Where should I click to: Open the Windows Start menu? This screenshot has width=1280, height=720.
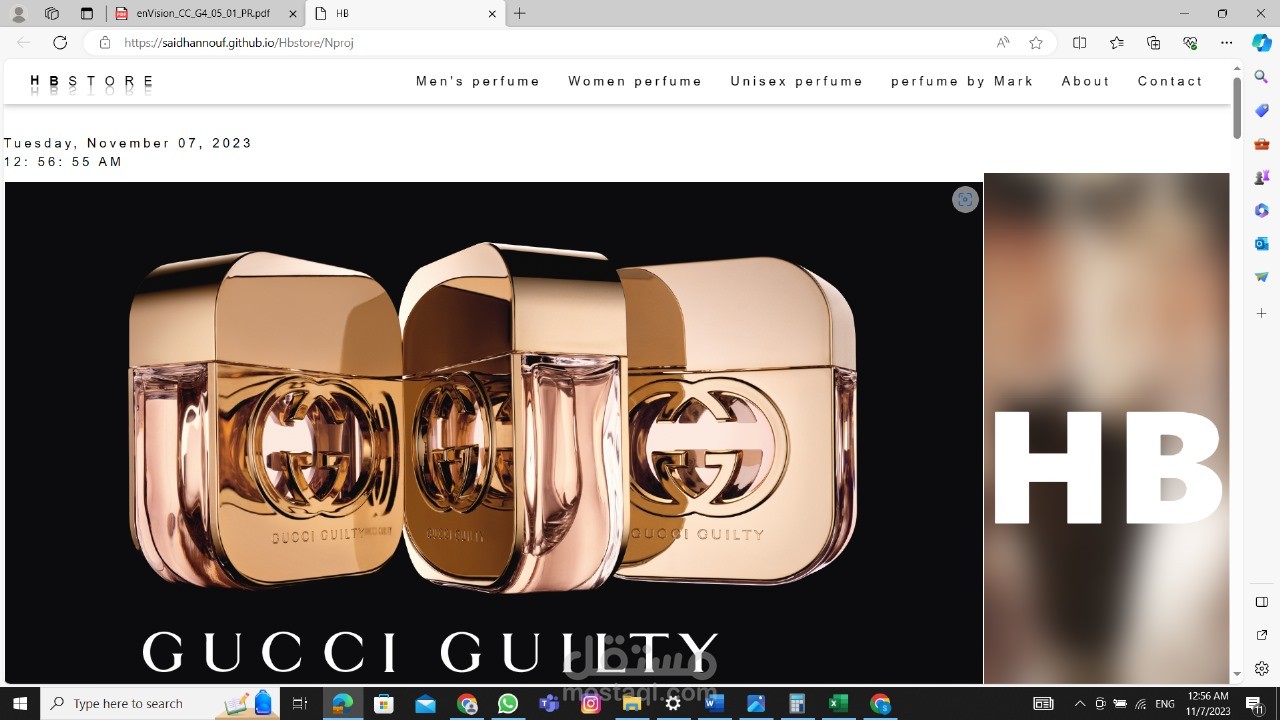20,703
